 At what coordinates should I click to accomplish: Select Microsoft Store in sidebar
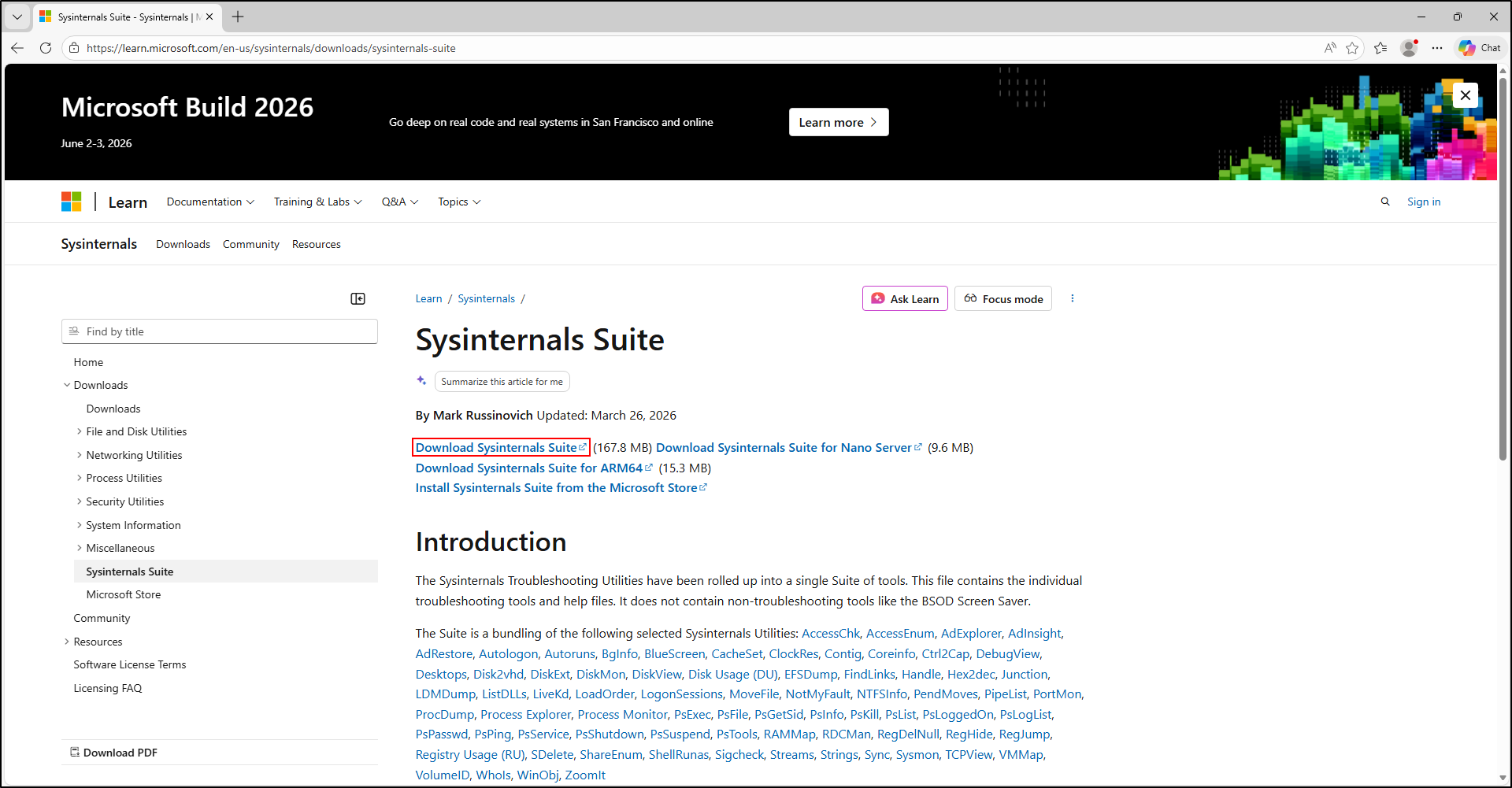[124, 594]
